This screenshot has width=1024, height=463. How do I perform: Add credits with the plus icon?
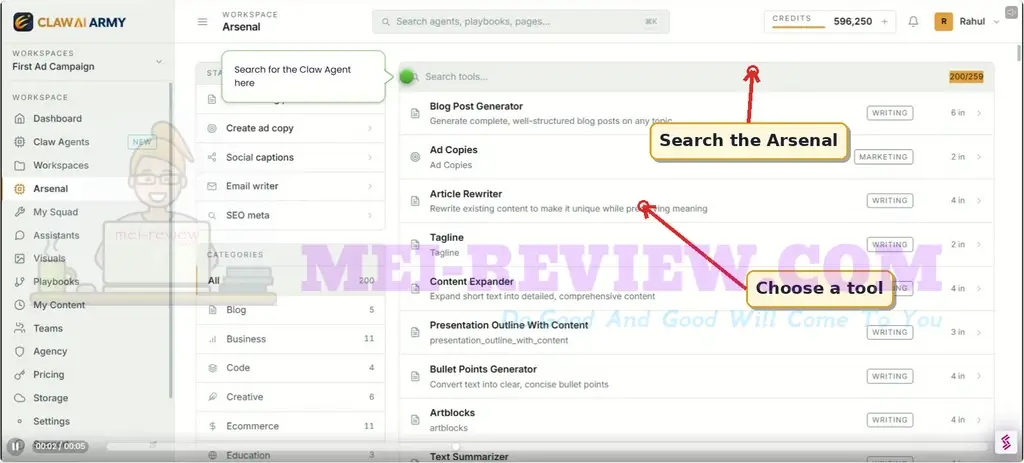click(x=884, y=22)
